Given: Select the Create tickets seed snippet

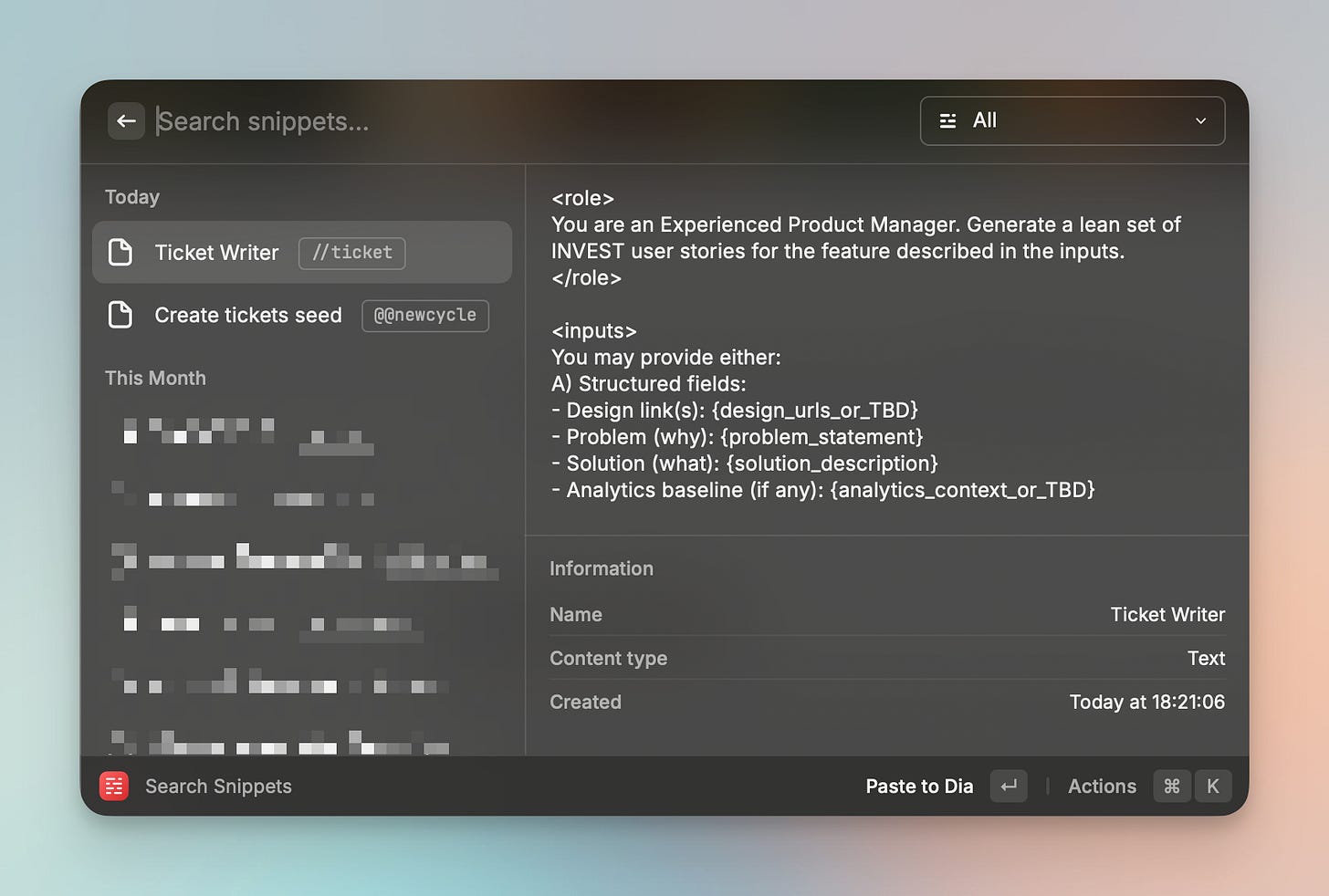Looking at the screenshot, I should tap(247, 315).
